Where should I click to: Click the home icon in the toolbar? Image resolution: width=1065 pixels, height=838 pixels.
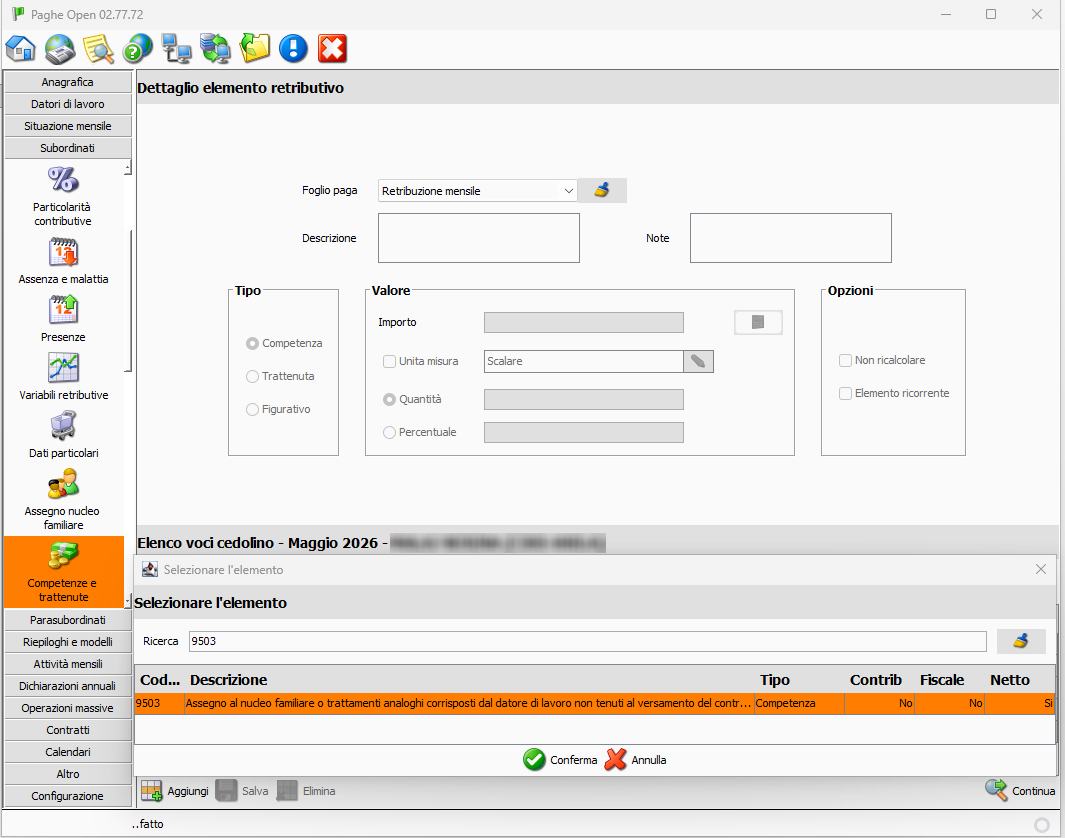click(x=21, y=48)
